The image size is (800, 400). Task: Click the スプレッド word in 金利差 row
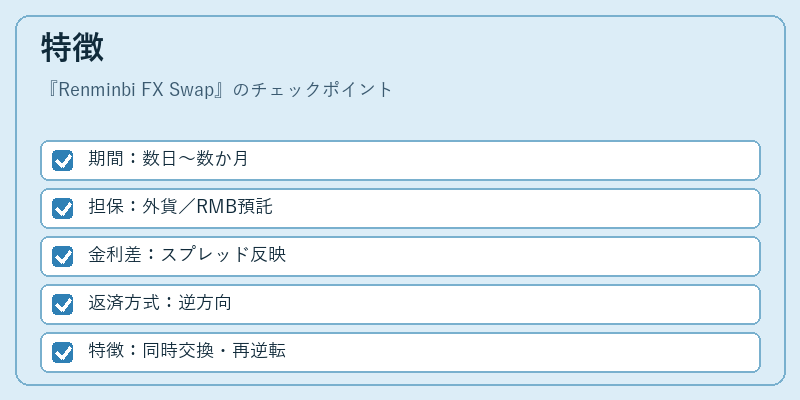tap(205, 255)
